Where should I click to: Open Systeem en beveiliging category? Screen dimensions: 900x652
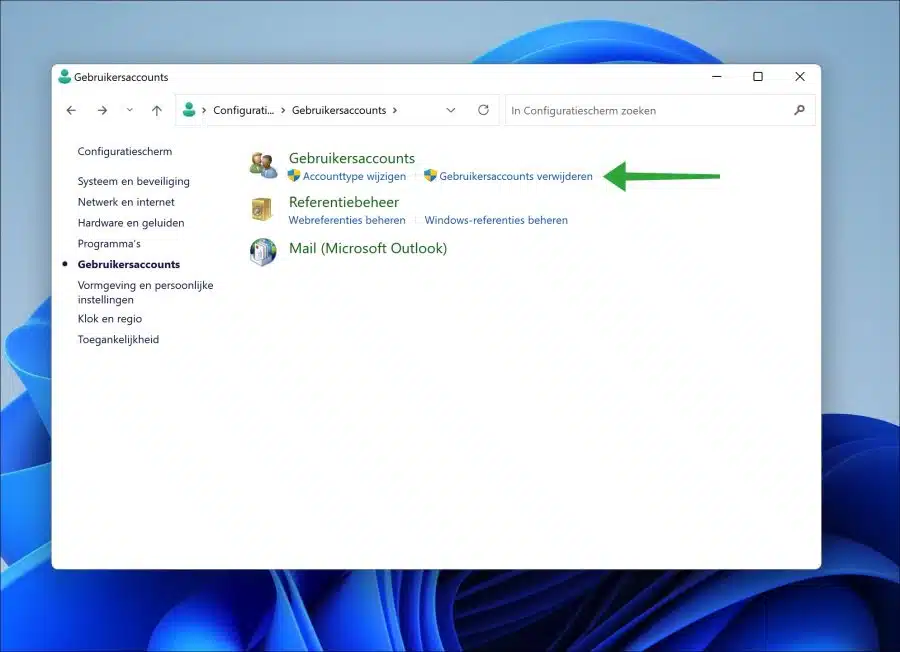point(133,181)
